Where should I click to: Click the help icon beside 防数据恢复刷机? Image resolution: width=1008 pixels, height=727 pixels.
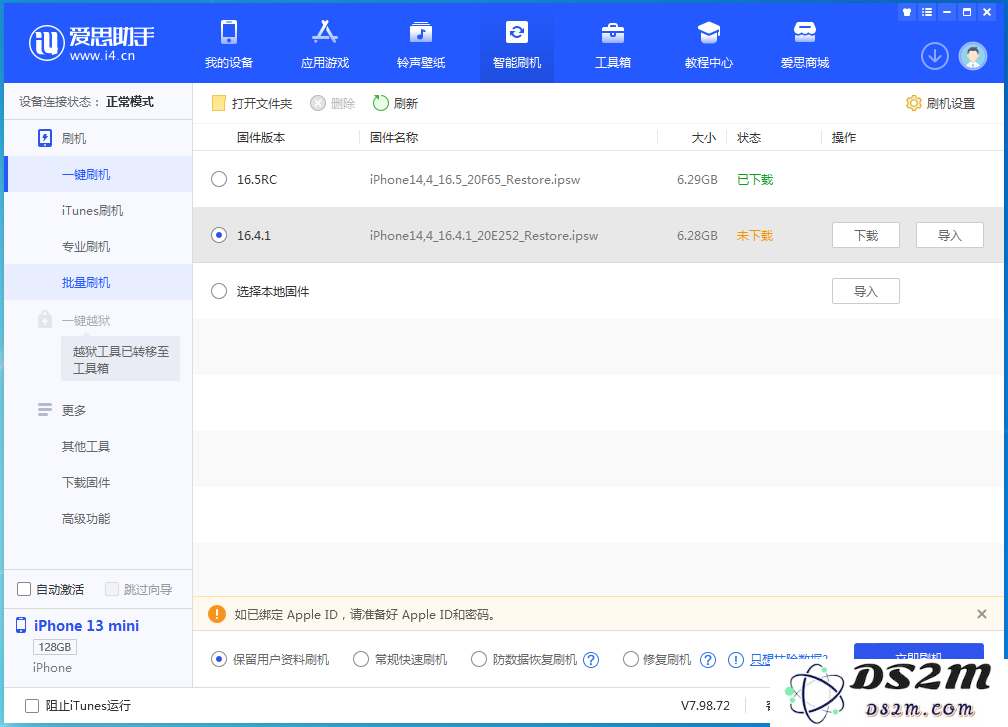click(591, 660)
